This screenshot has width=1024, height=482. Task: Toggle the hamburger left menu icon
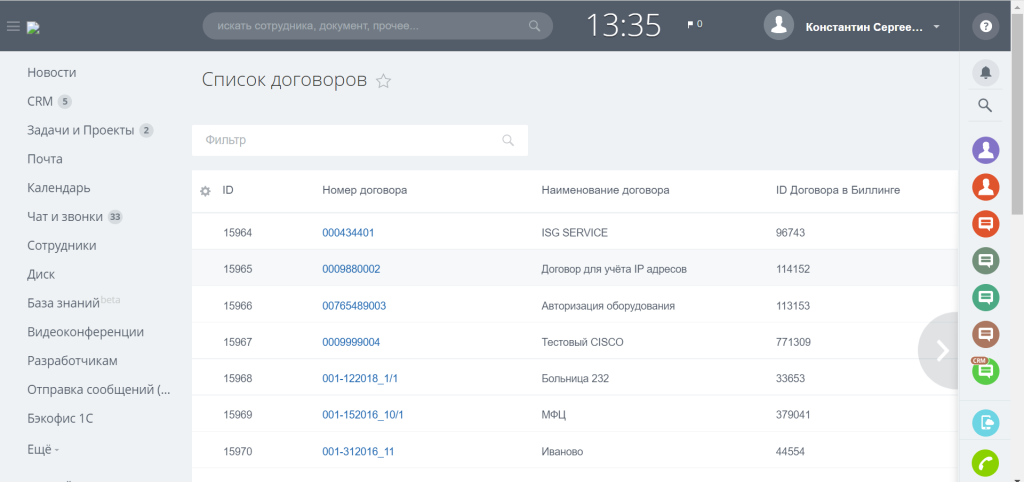pos(13,27)
